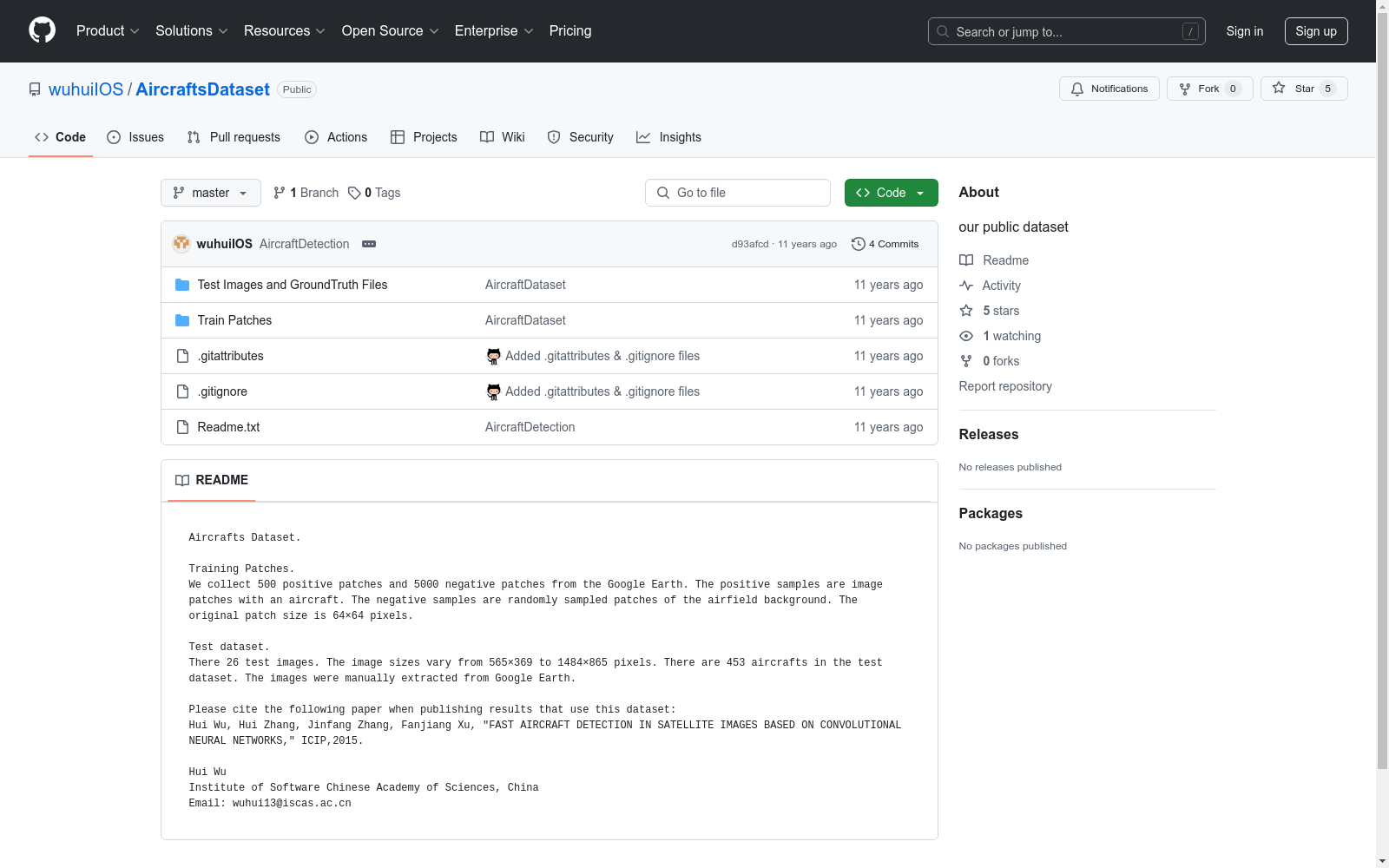Open the AircraftDataset commit for Train Patches
The width and height of the screenshot is (1389, 868).
[x=525, y=320]
